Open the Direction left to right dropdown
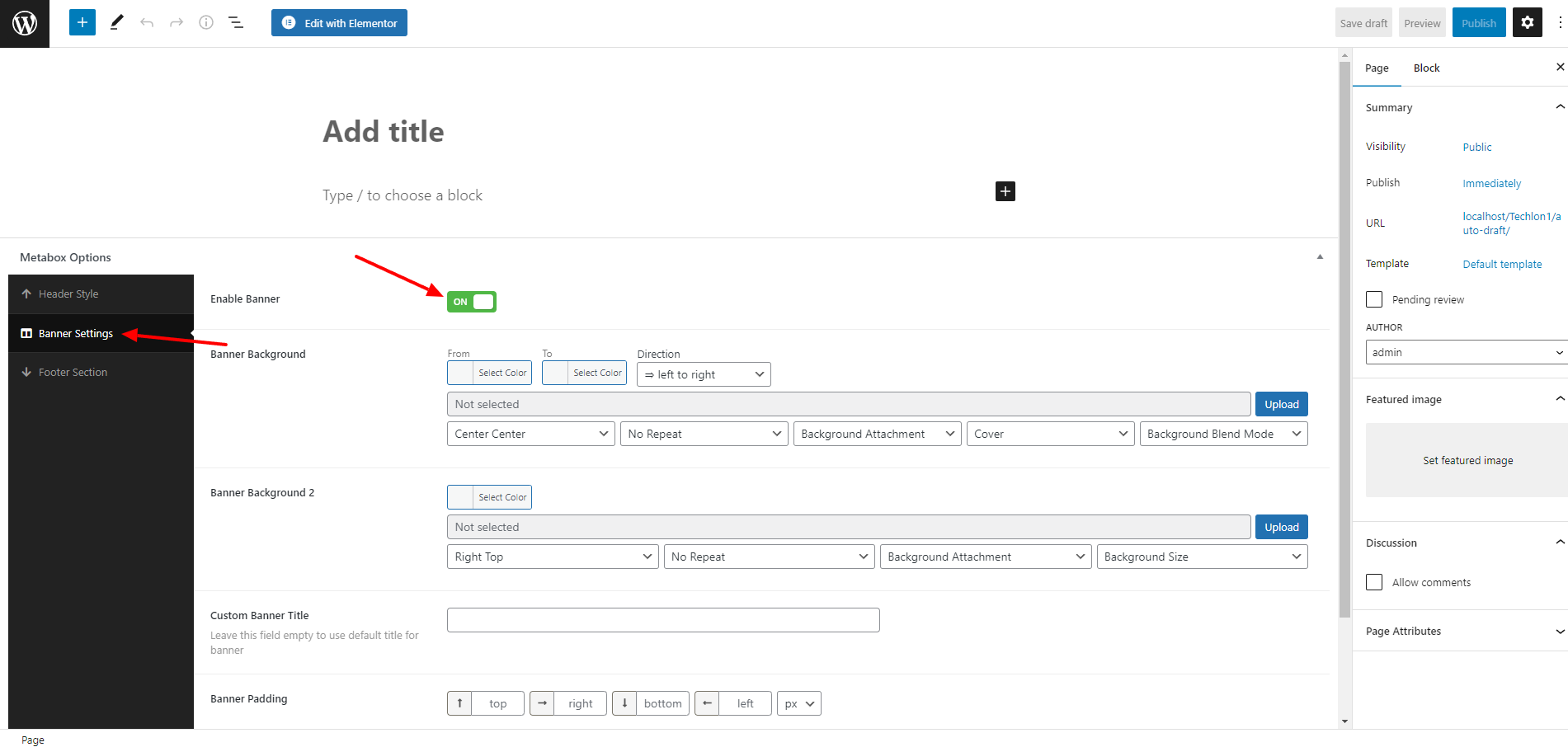Screen dimensions: 1568x747 704,374
